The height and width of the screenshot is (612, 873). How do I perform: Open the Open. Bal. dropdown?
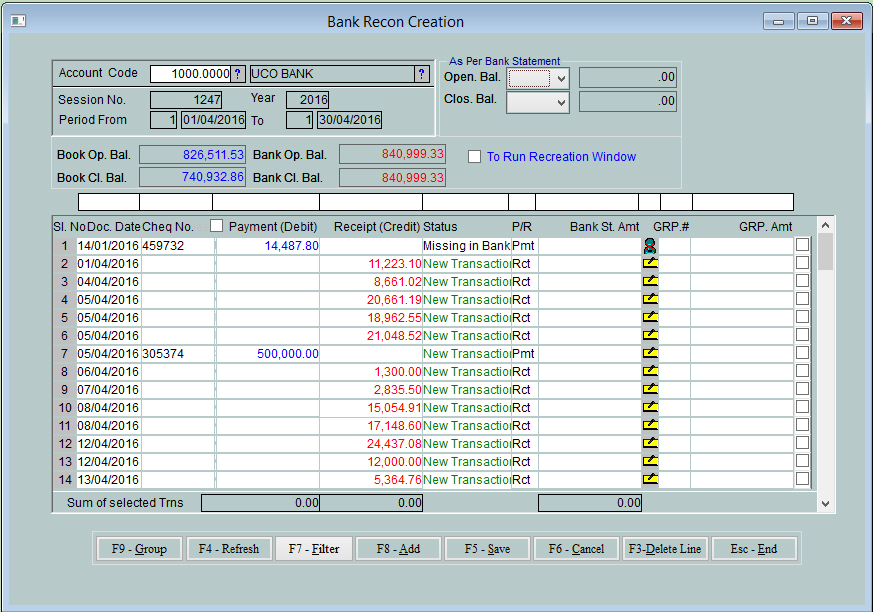point(561,78)
